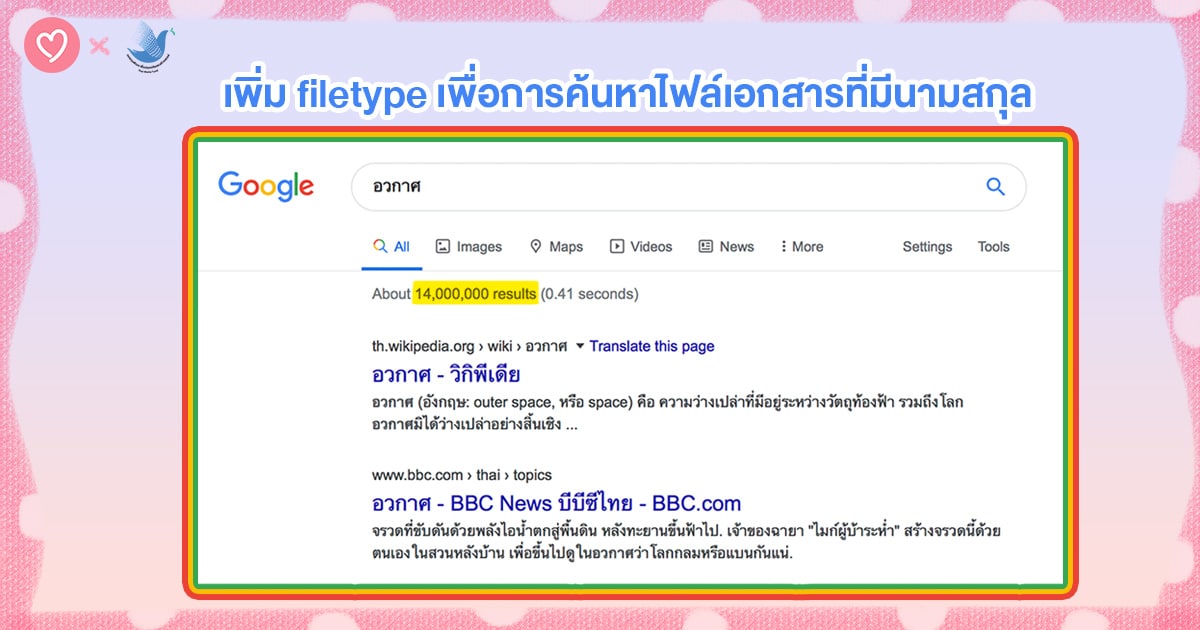Click the blue magnifier search icon
Viewport: 1200px width, 630px height.
[995, 186]
